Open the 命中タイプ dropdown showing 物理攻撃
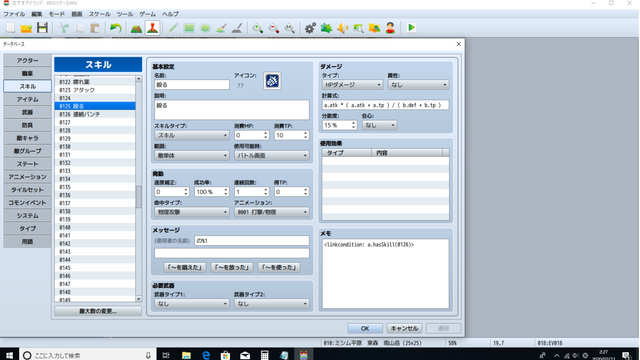This screenshot has width=640, height=360. tap(191, 212)
